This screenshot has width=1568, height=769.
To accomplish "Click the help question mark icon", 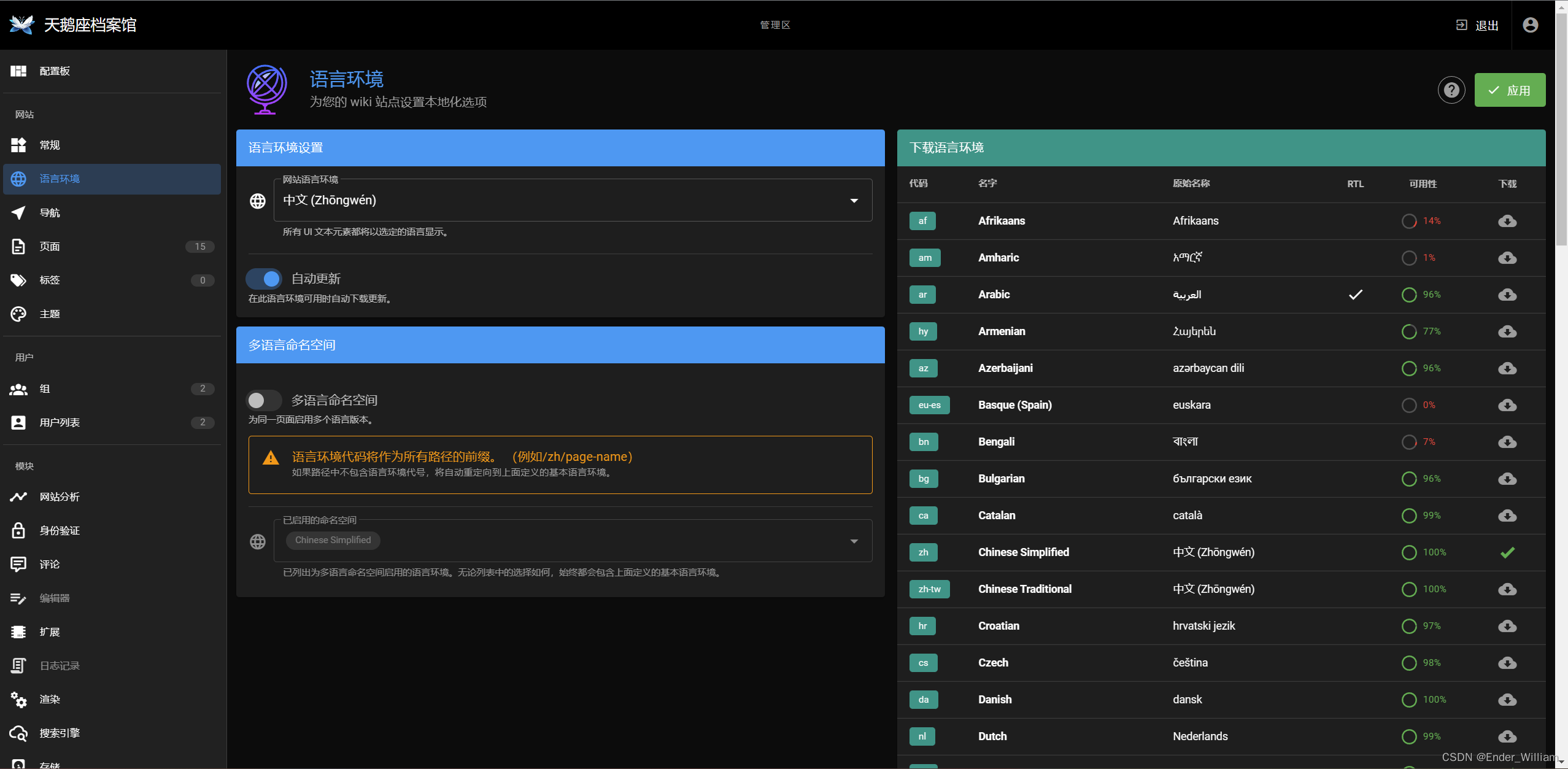I will click(1451, 90).
